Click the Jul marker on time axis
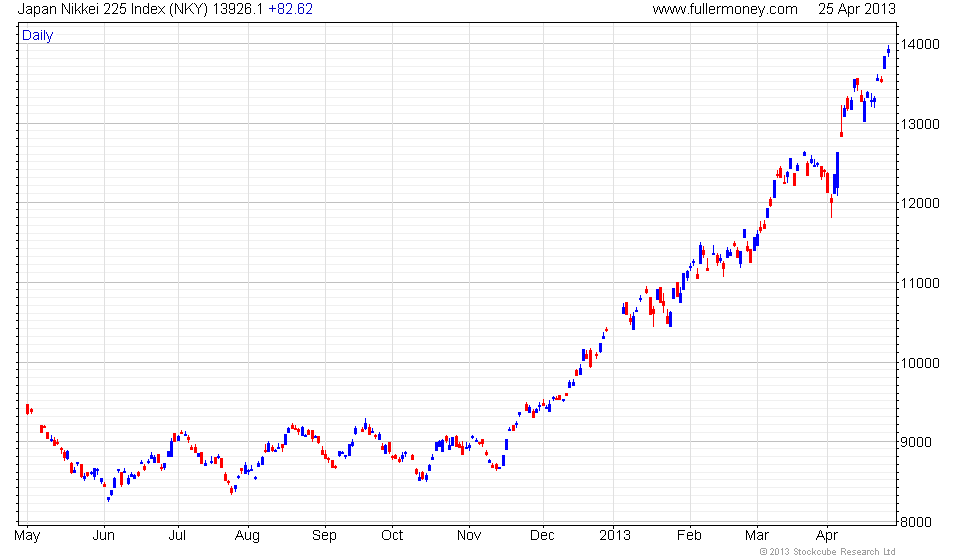 [178, 536]
